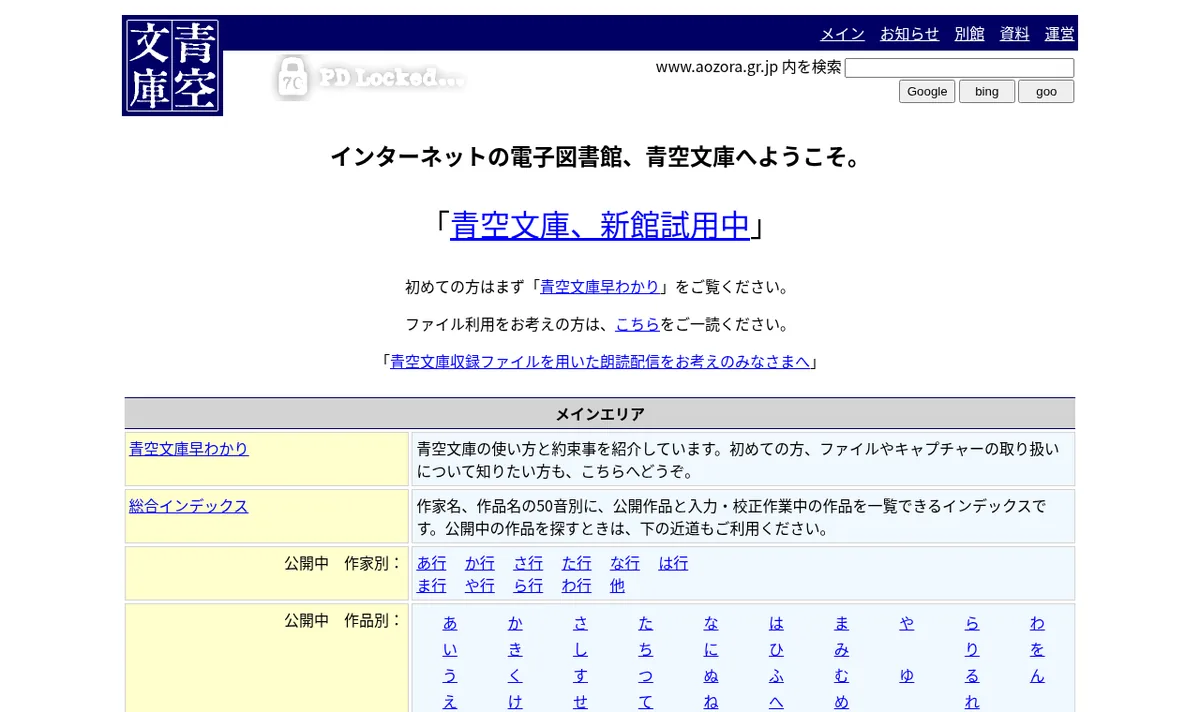1200x712 pixels.
Task: Open works starting with ら
Action: [x=972, y=623]
